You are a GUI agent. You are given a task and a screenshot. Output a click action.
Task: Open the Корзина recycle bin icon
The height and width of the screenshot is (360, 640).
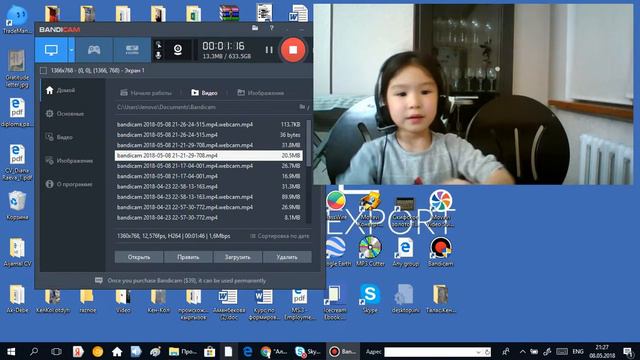[17, 206]
